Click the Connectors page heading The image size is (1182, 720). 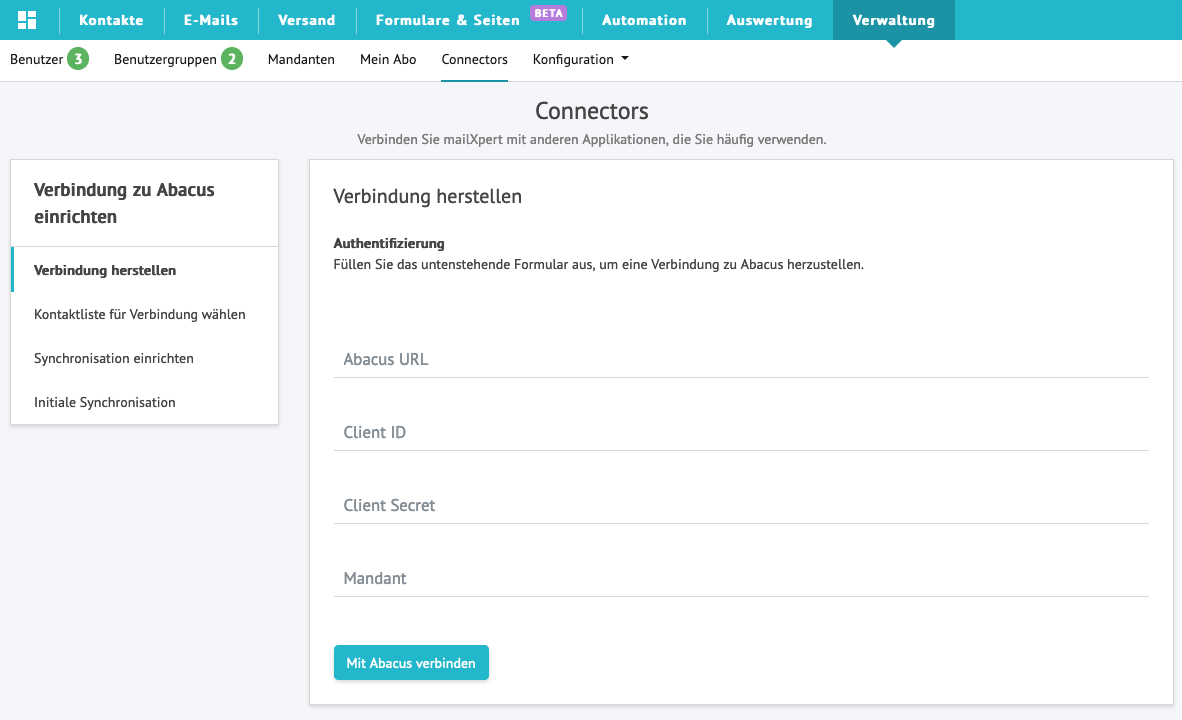(592, 111)
